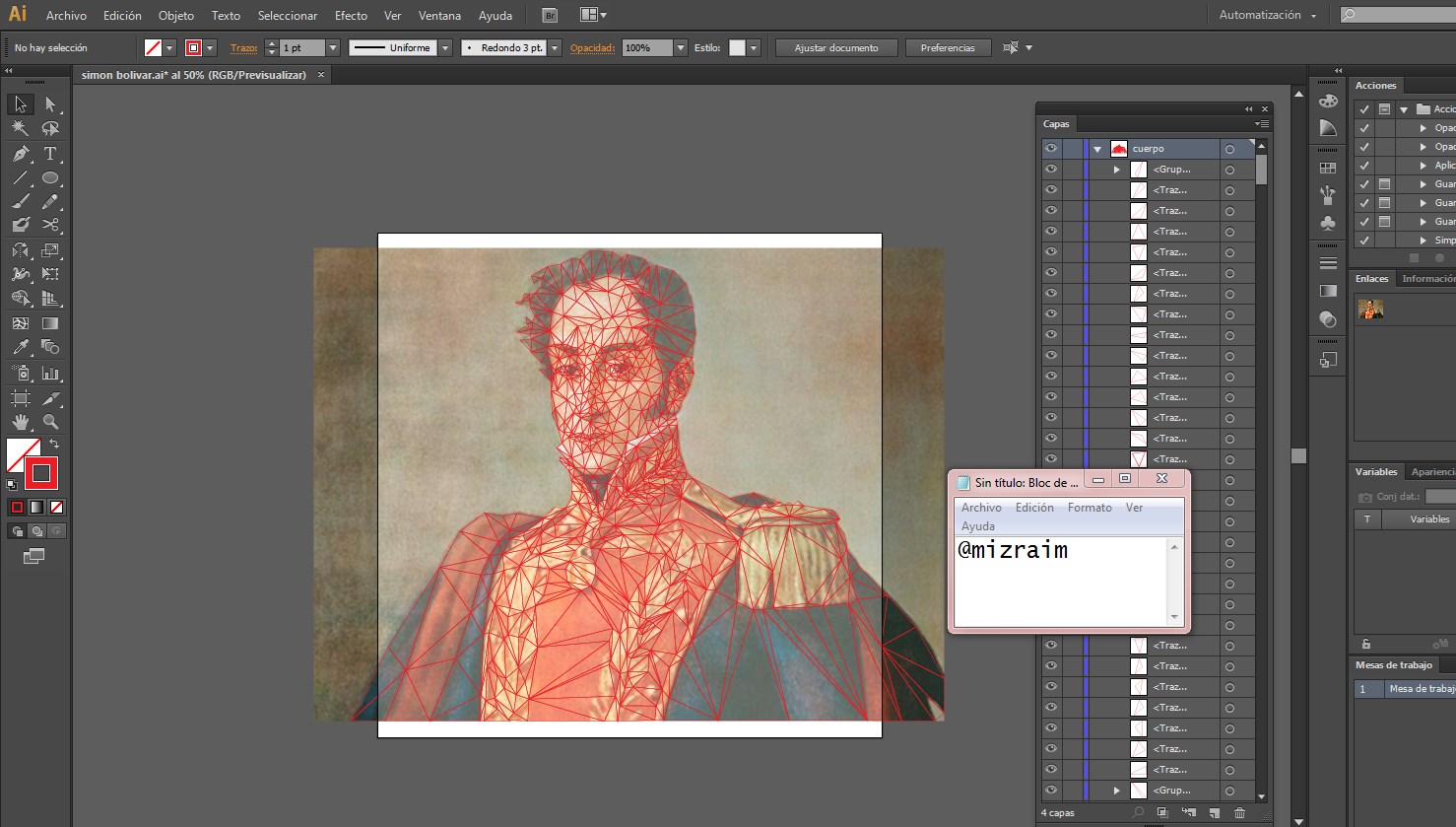This screenshot has width=1456, height=827.
Task: Select the Eyedropper tool
Action: coord(21,347)
